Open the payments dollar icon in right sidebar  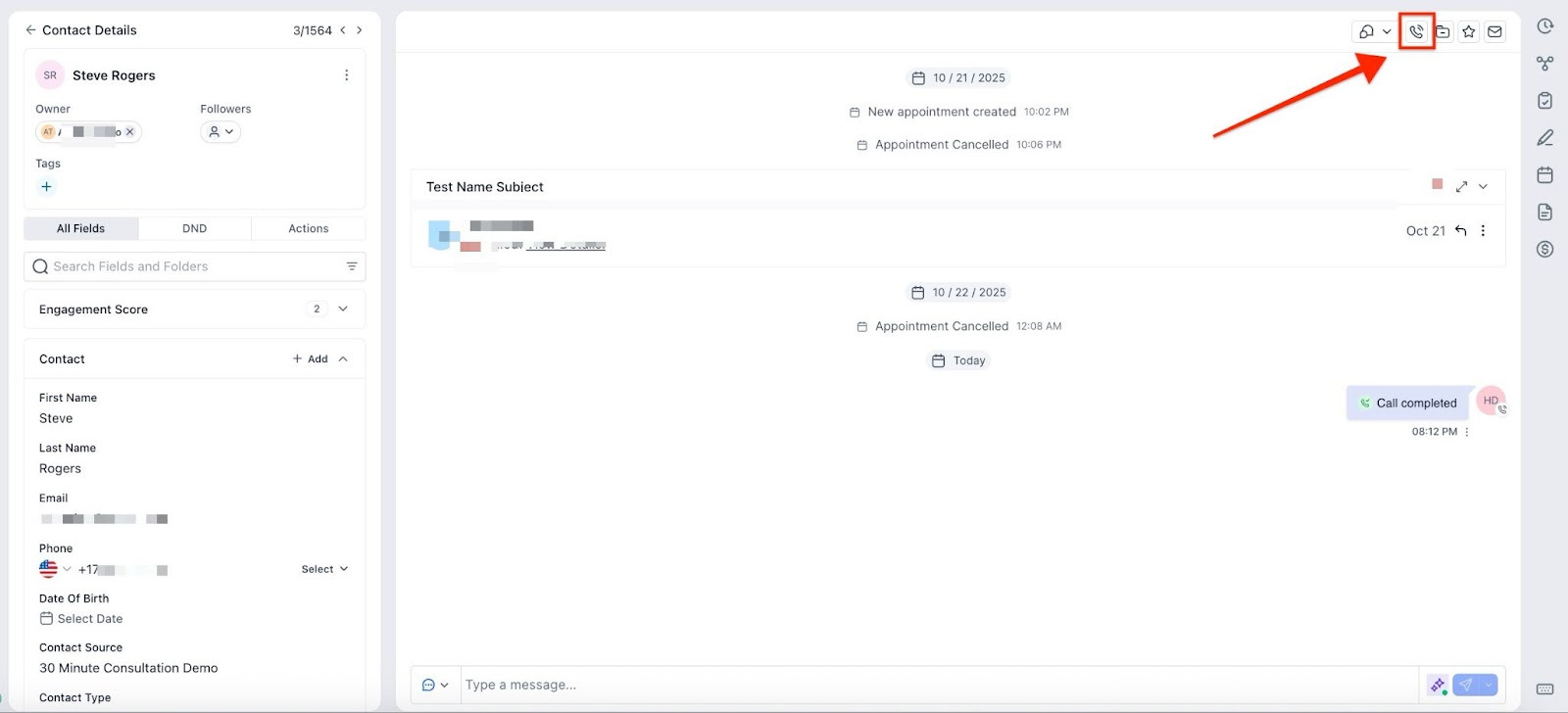click(x=1545, y=250)
